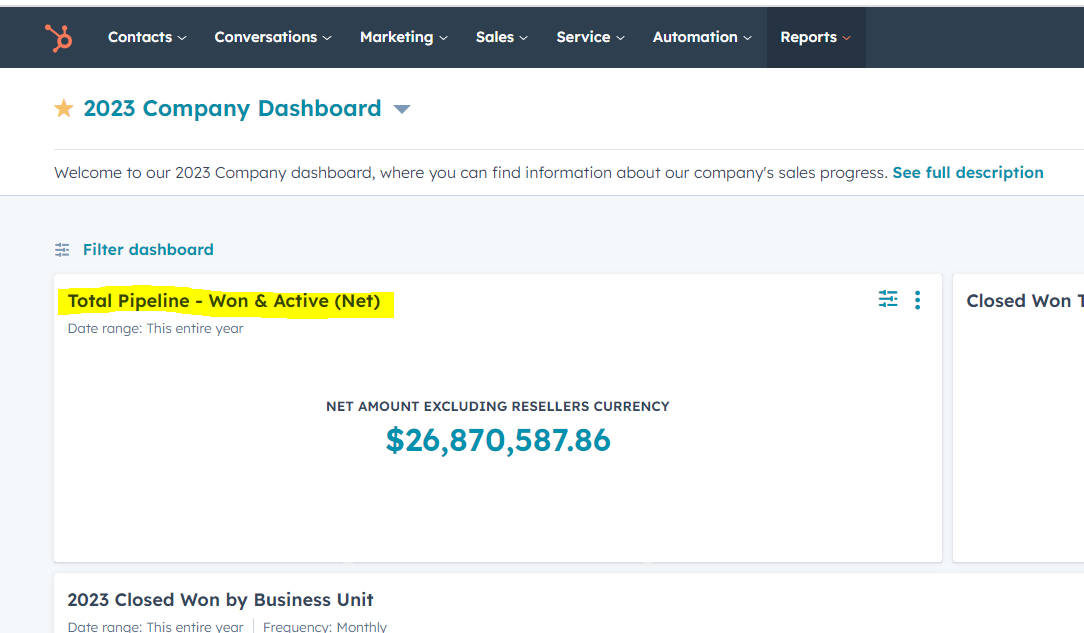Viewport: 1084px width, 633px height.
Task: Click the Date range text under Total Pipeline
Action: point(155,328)
